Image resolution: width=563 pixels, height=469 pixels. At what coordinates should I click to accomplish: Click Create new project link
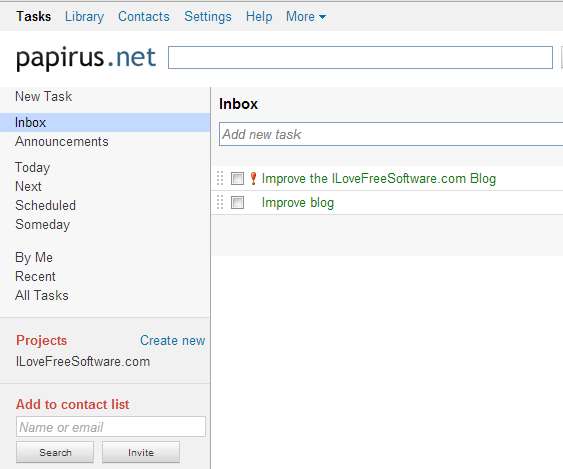172,340
